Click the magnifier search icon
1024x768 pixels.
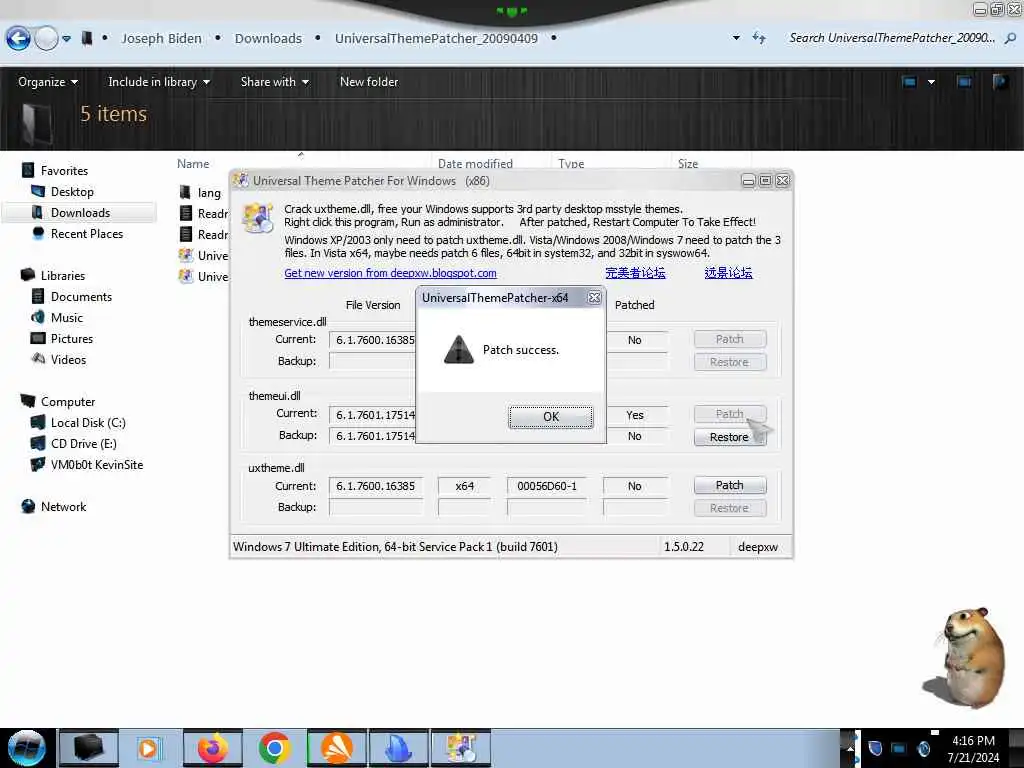tap(1010, 39)
